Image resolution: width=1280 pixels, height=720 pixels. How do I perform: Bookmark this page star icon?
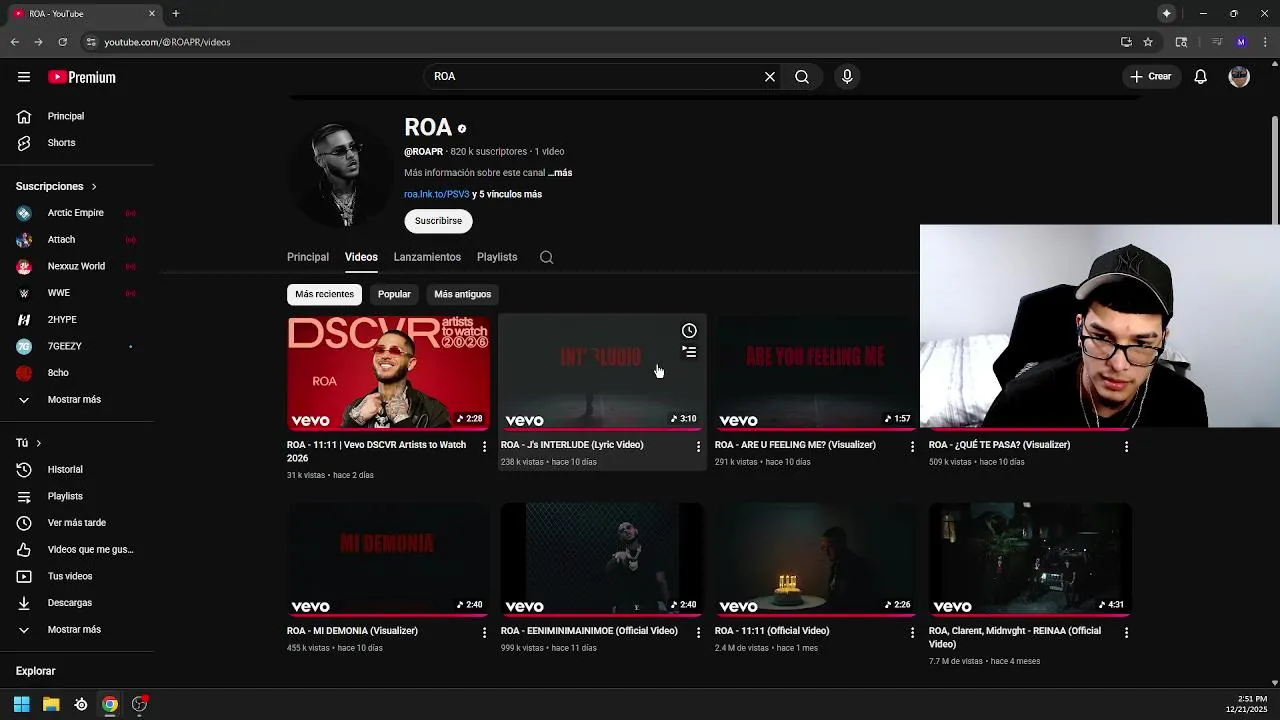click(x=1148, y=42)
